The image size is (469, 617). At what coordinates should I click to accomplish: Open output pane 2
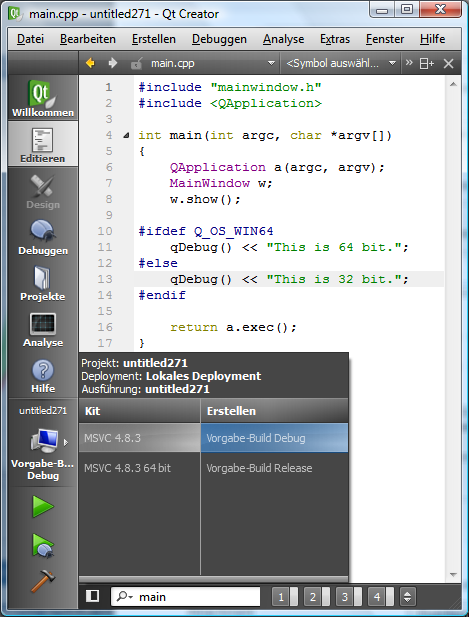[x=317, y=597]
